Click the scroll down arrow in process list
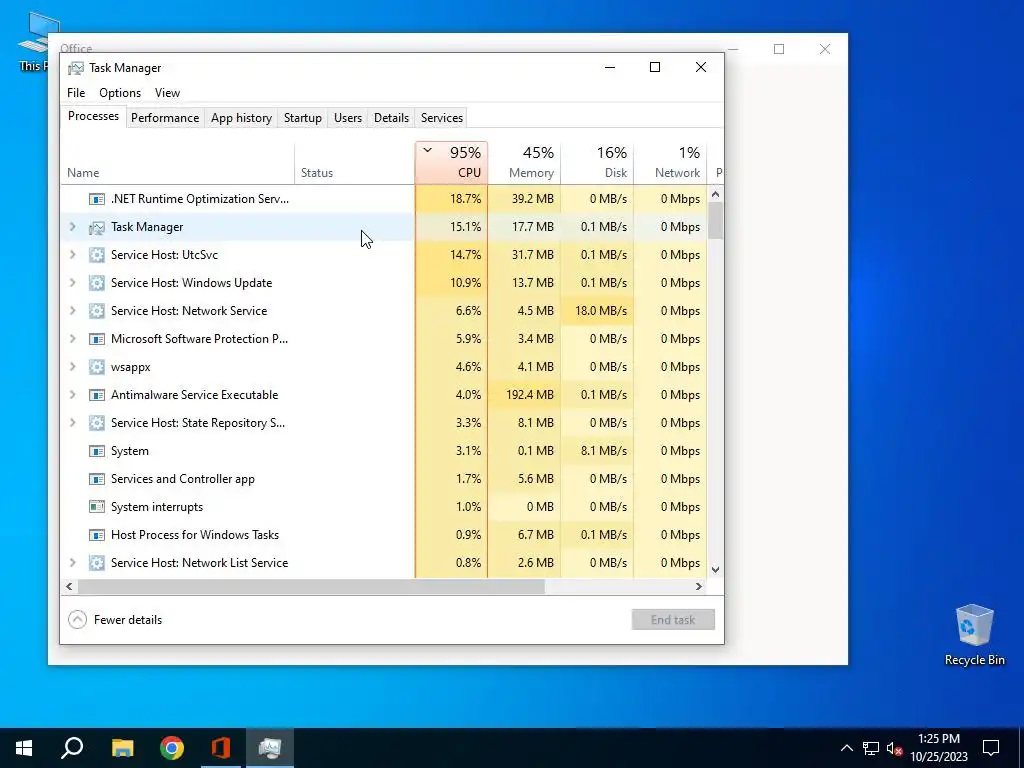Screen dimensions: 1024x768 pyautogui.click(x=716, y=569)
